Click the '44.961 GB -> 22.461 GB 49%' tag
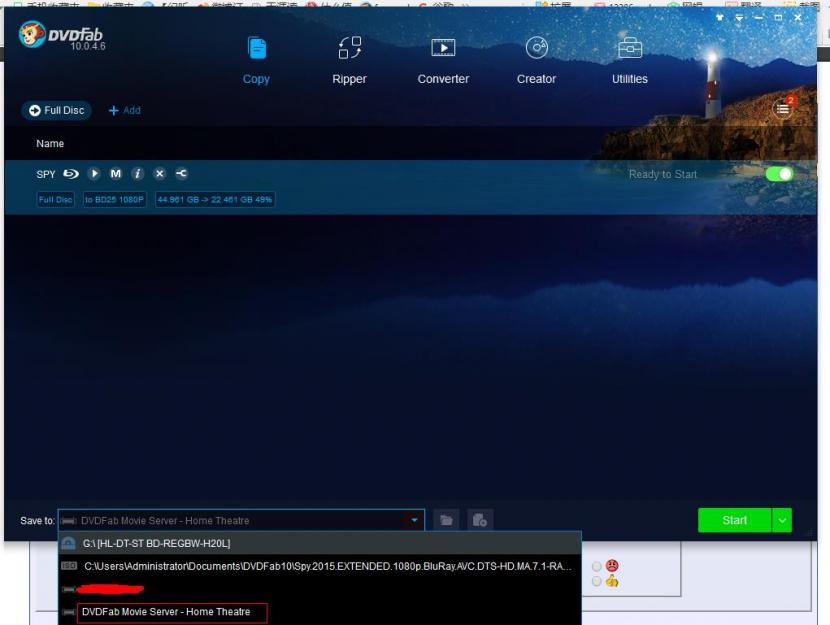The image size is (830, 625). [x=215, y=200]
